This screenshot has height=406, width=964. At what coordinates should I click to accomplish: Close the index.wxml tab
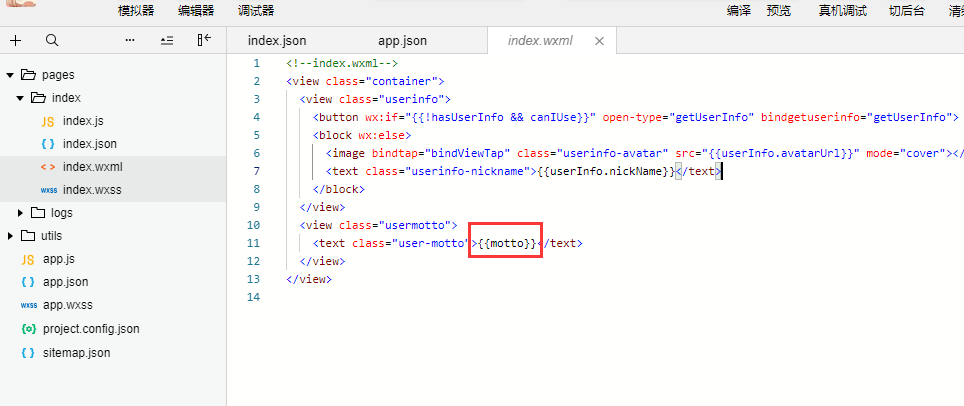(599, 41)
